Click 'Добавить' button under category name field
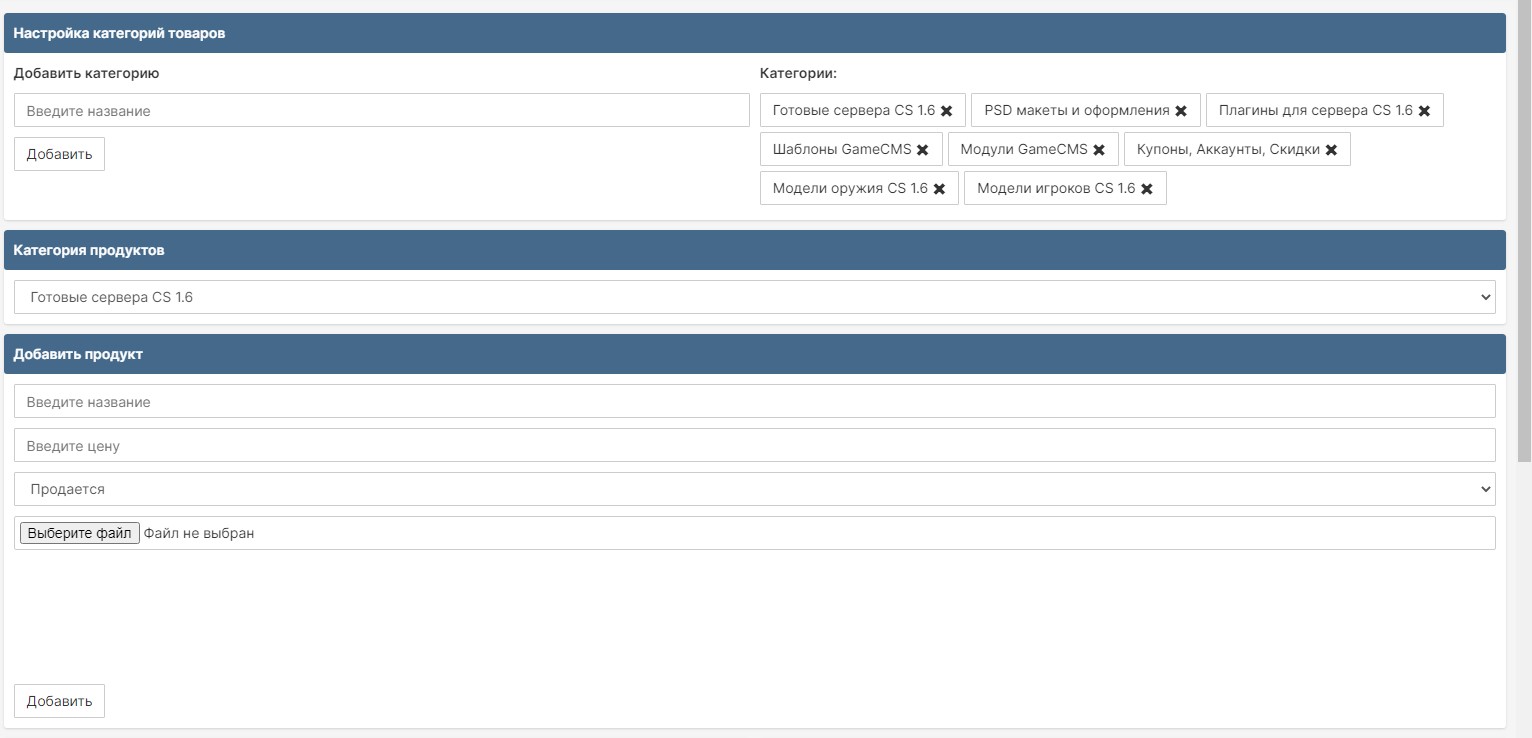Screen dimensions: 1532x738 [x=59, y=154]
